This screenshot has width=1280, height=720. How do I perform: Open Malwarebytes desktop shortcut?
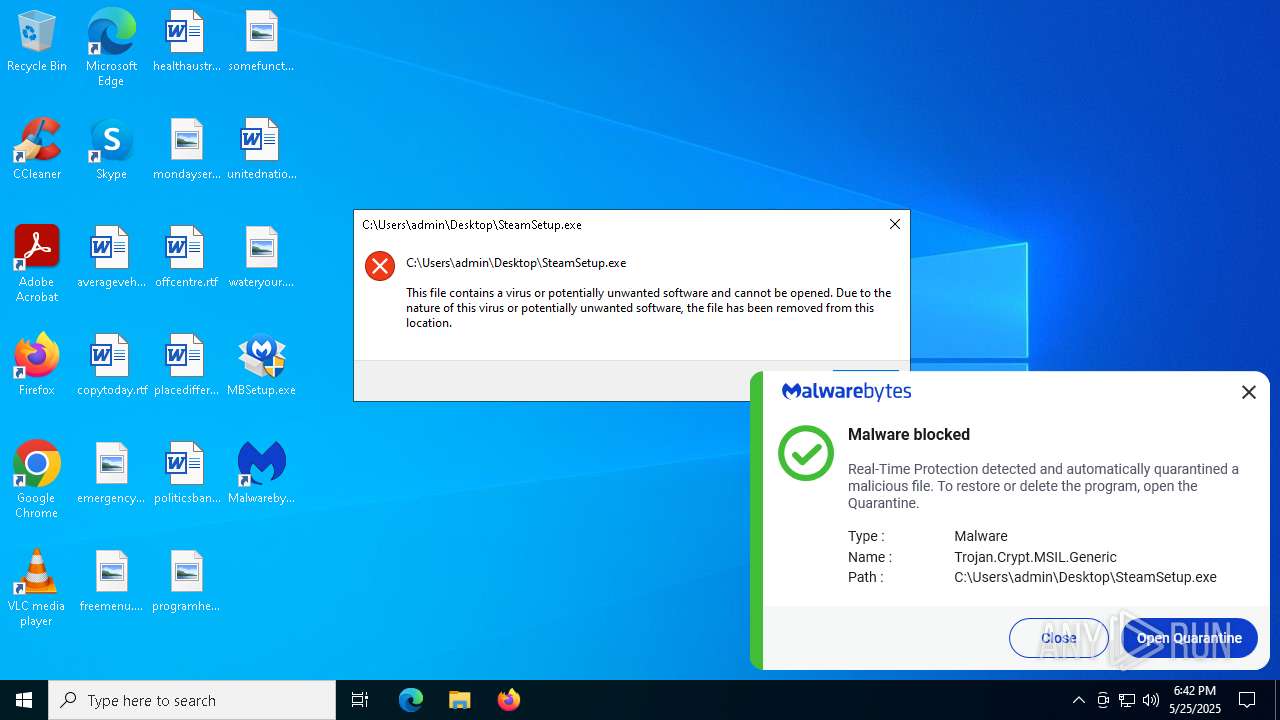point(261,473)
